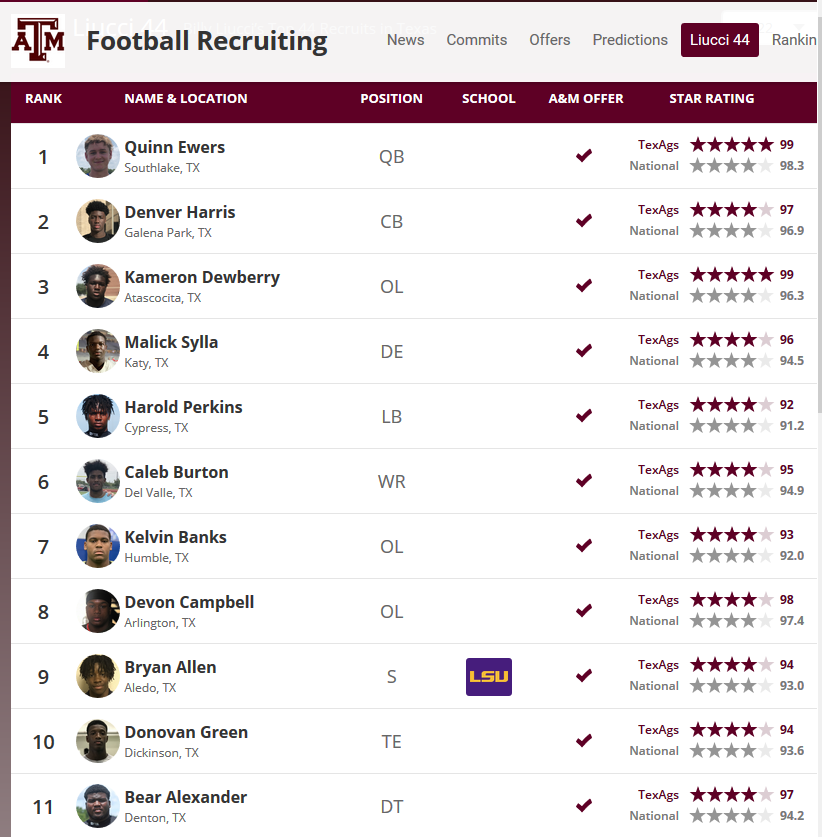Click Quinn Ewers' TexAgs star rating
This screenshot has width=822, height=837.
[731, 145]
